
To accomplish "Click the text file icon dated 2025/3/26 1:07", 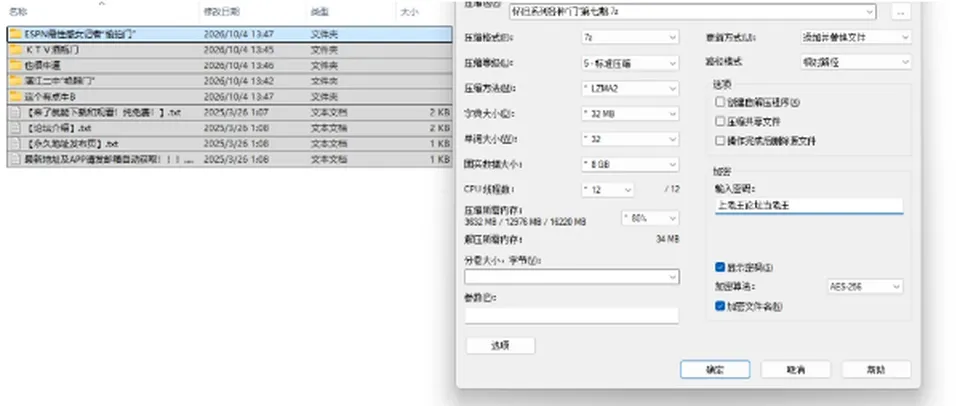I will (15, 113).
